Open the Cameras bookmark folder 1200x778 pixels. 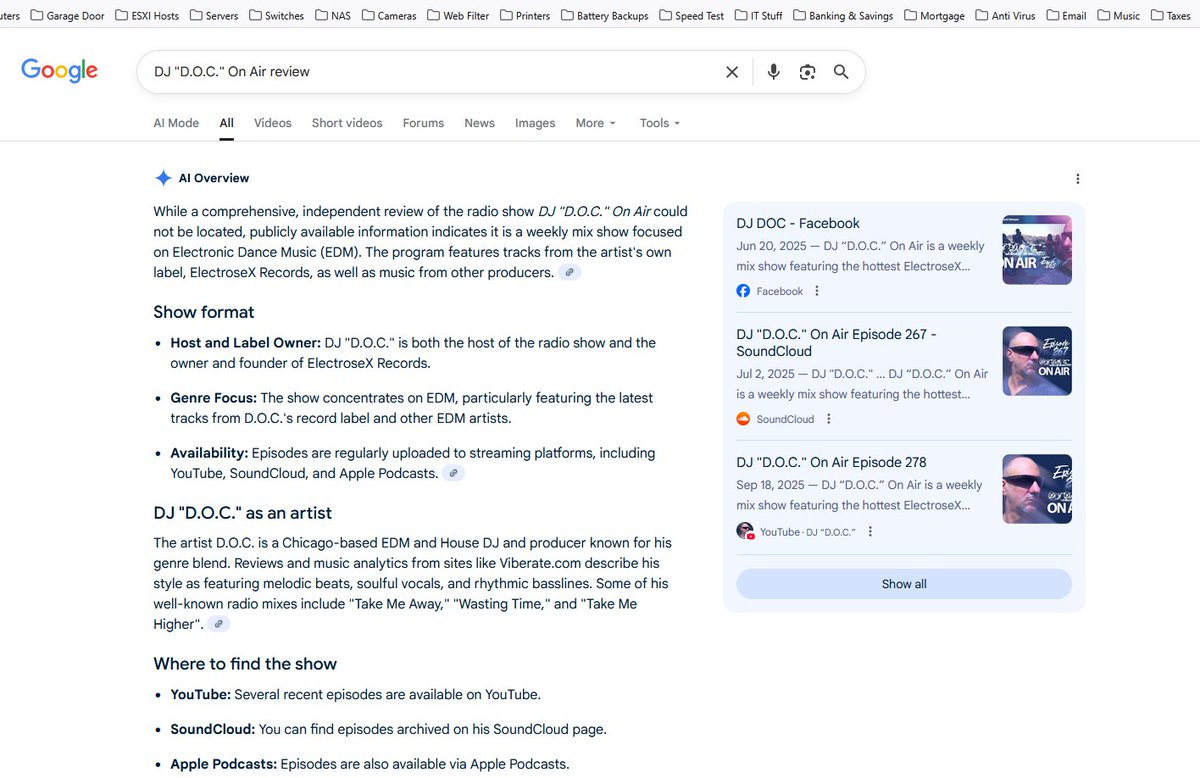[x=390, y=16]
